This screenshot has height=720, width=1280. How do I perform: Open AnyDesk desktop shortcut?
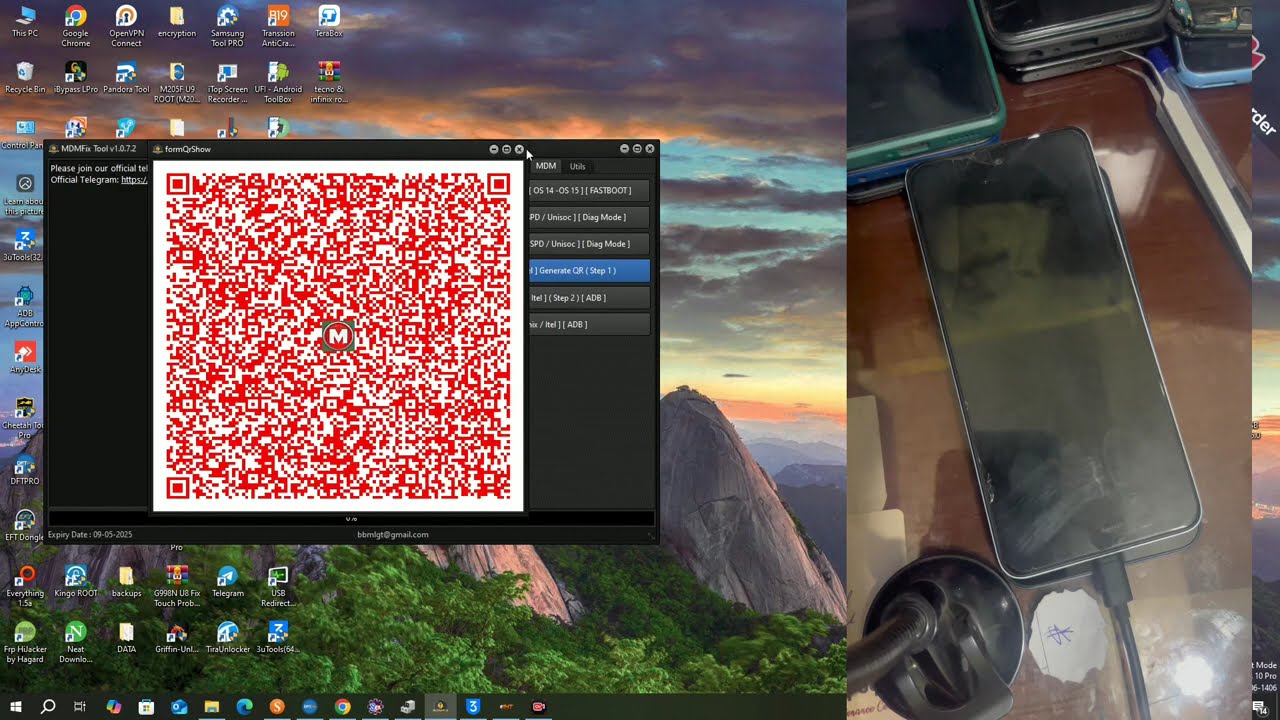point(25,358)
